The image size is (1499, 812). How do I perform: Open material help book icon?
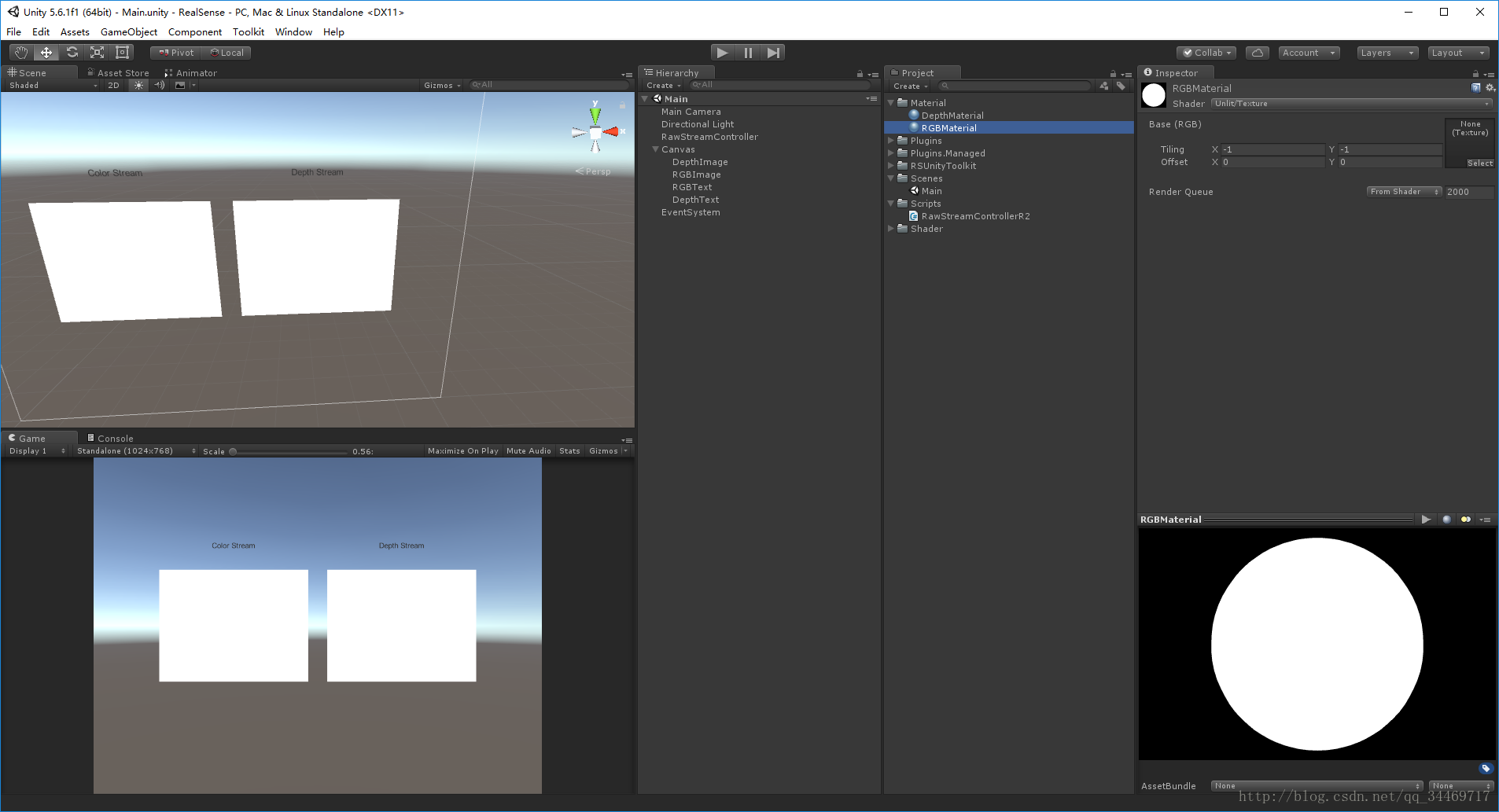[1475, 87]
